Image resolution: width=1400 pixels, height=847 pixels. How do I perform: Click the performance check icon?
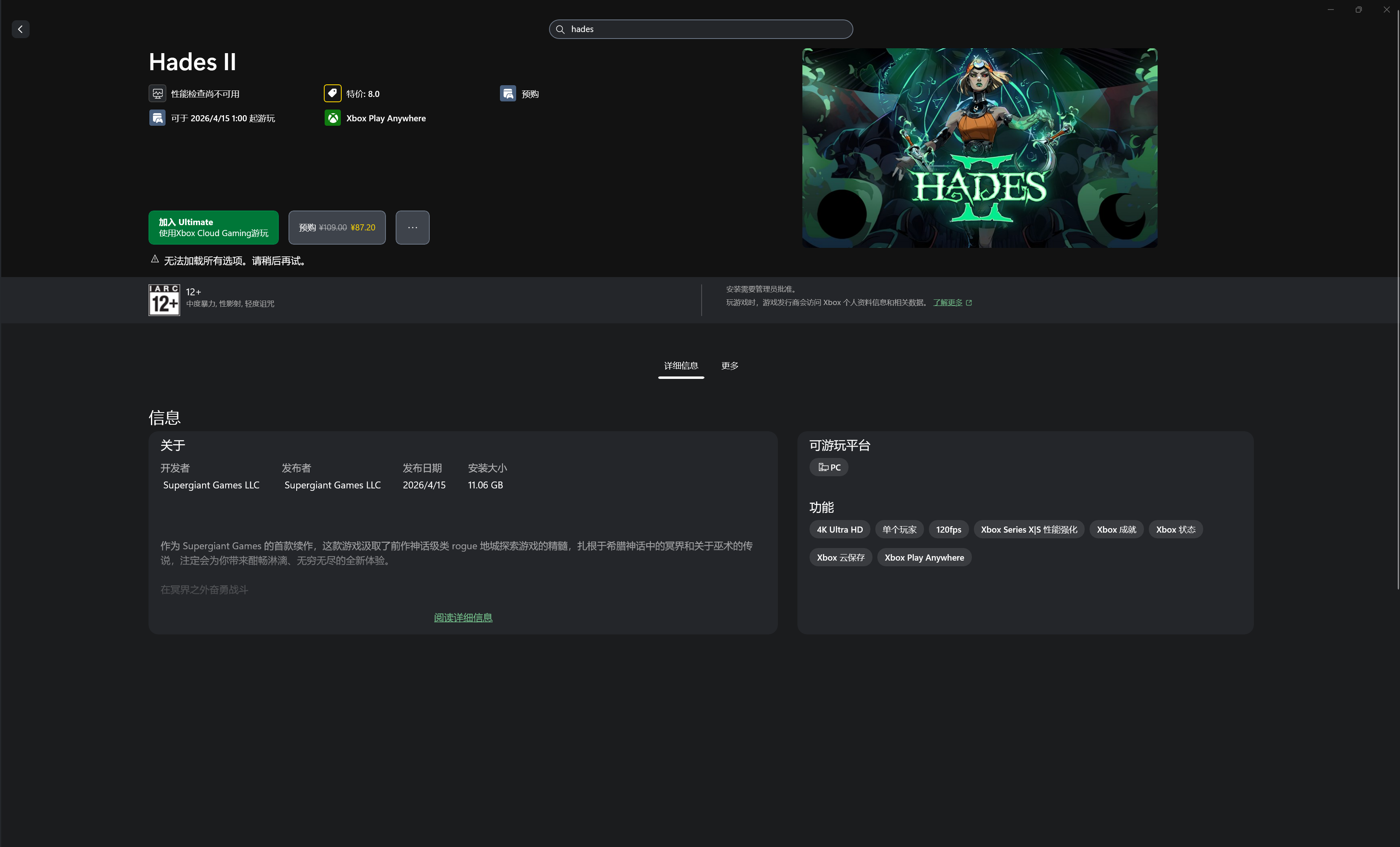157,94
